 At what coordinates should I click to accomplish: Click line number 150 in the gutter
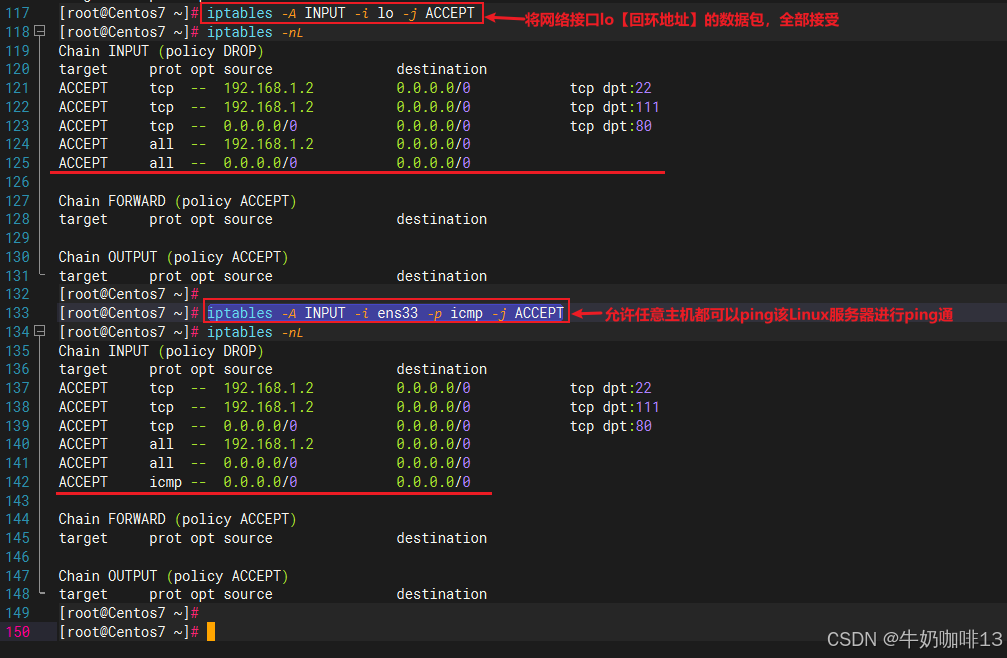pos(17,632)
